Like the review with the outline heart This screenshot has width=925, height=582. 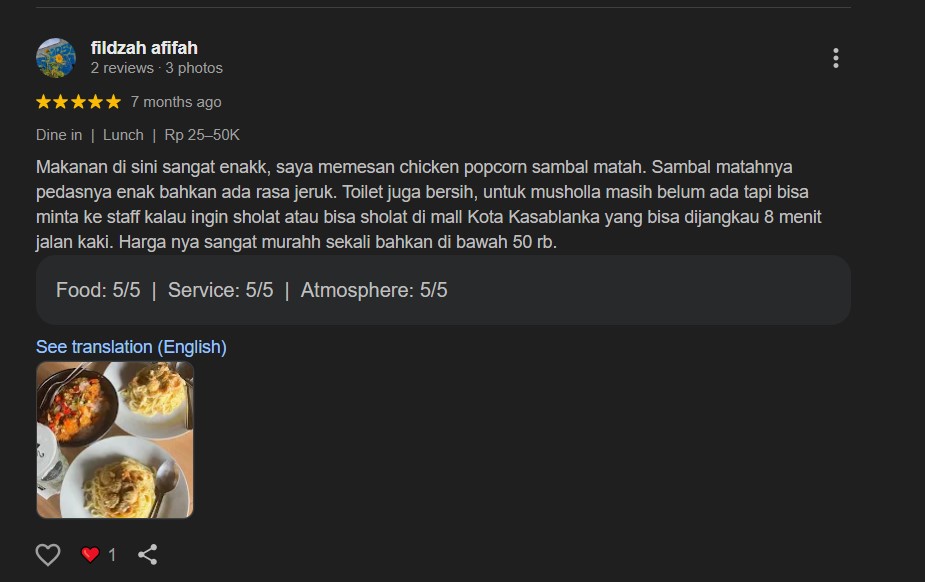pos(48,554)
